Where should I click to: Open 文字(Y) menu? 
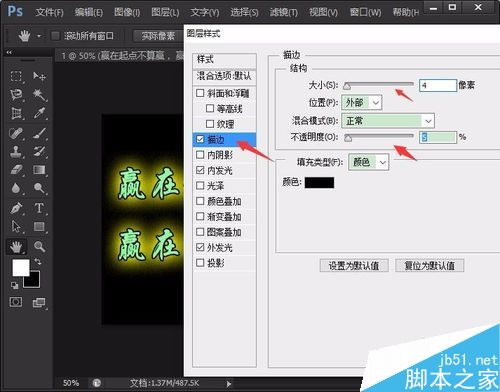[x=205, y=12]
